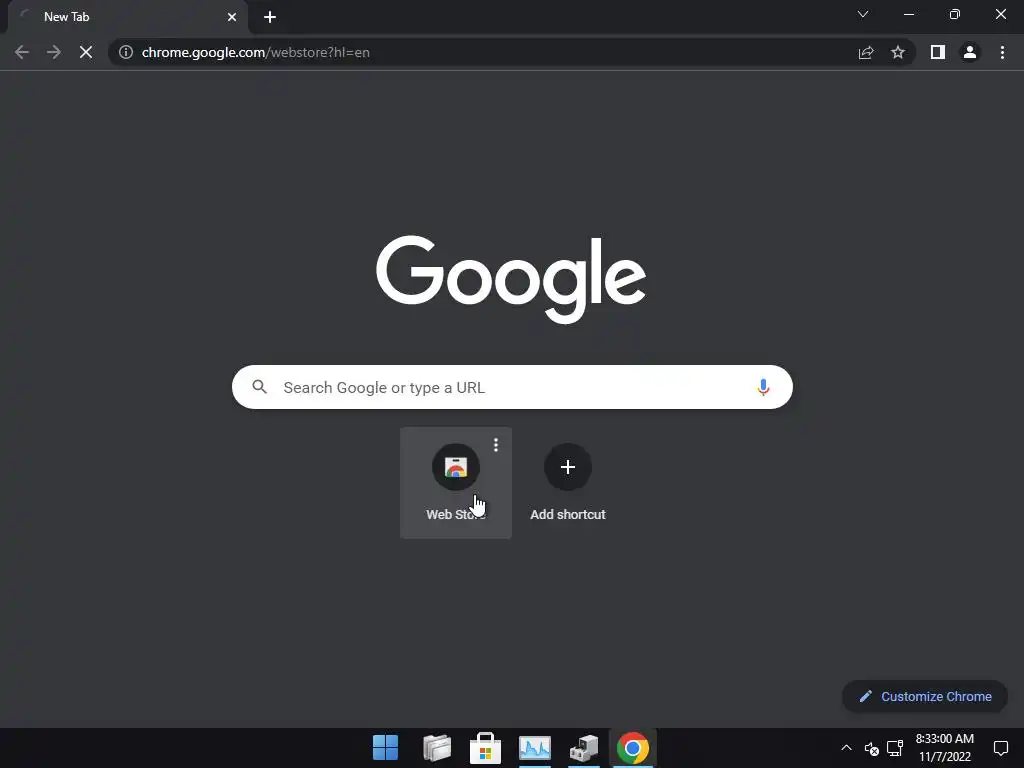Image resolution: width=1024 pixels, height=768 pixels.
Task: Open the Windows Start menu
Action: [385, 748]
